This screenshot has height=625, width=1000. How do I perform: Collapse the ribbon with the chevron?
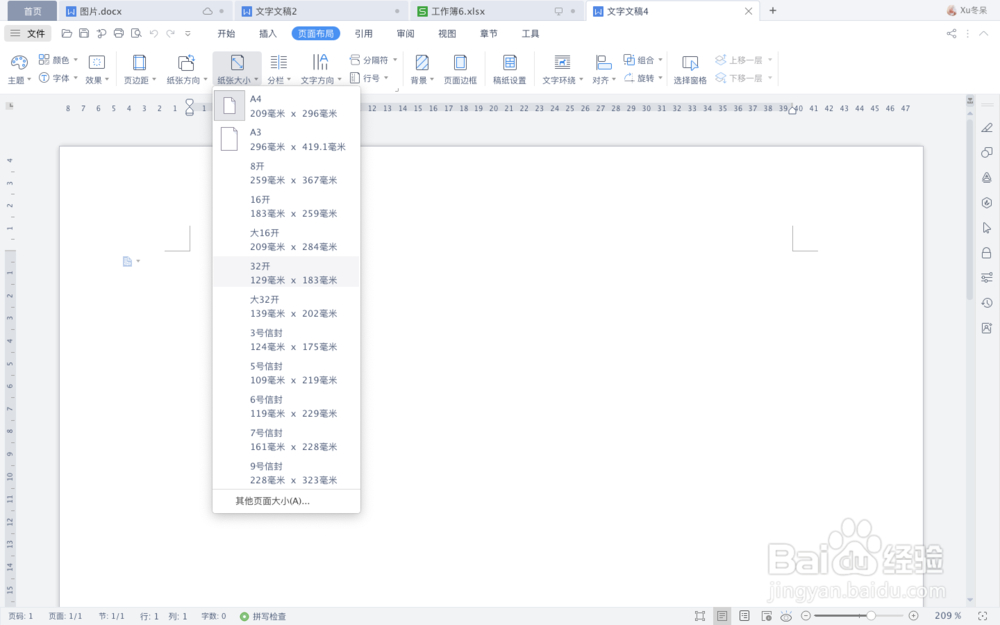point(983,34)
